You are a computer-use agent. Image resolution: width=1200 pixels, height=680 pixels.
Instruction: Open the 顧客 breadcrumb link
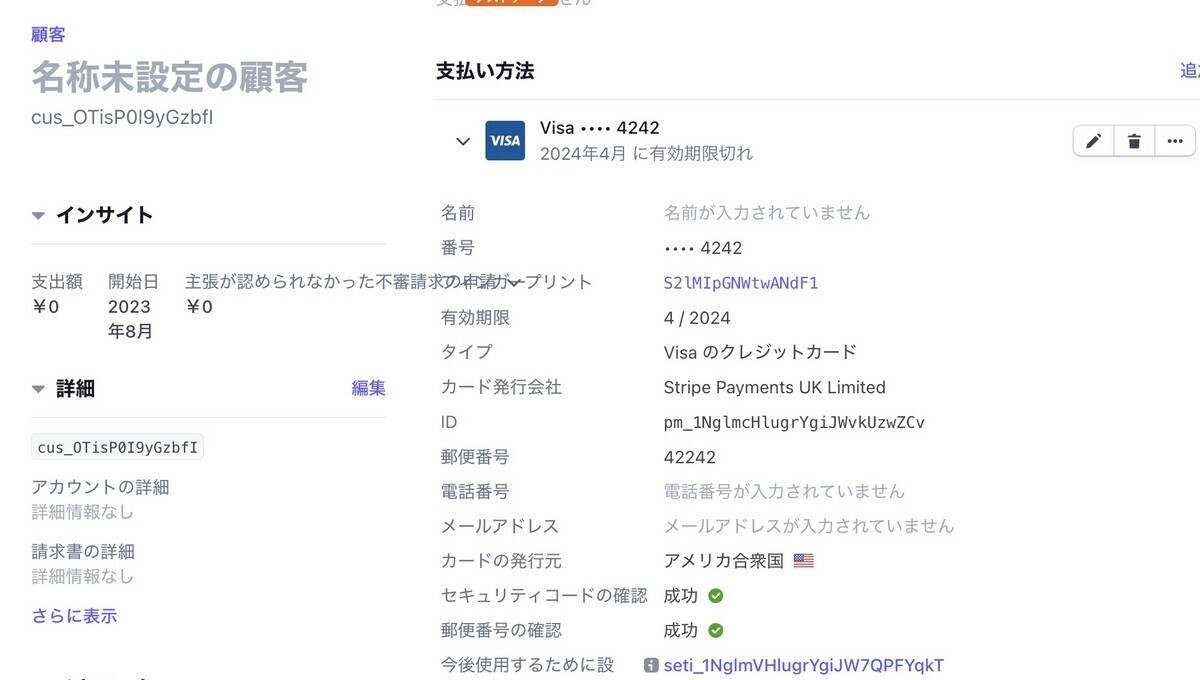point(48,35)
